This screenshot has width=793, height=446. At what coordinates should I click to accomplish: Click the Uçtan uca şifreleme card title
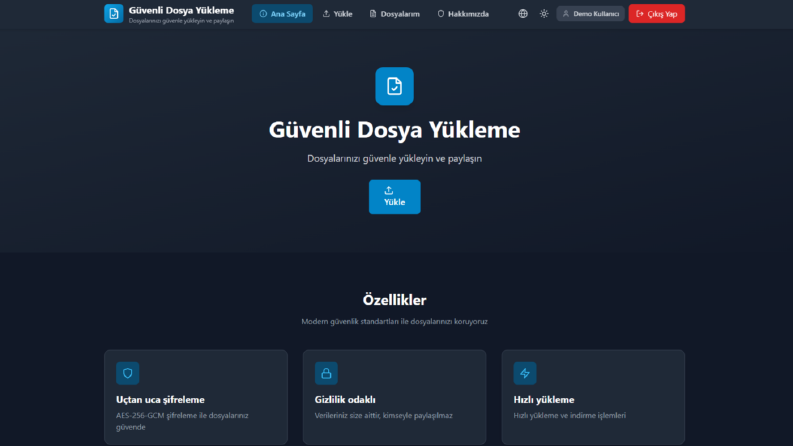point(160,399)
